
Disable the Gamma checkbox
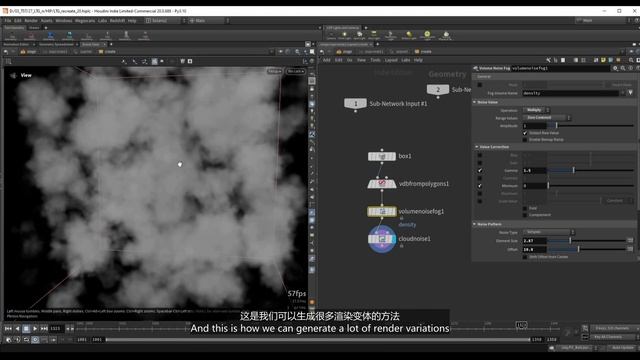(x=480, y=171)
